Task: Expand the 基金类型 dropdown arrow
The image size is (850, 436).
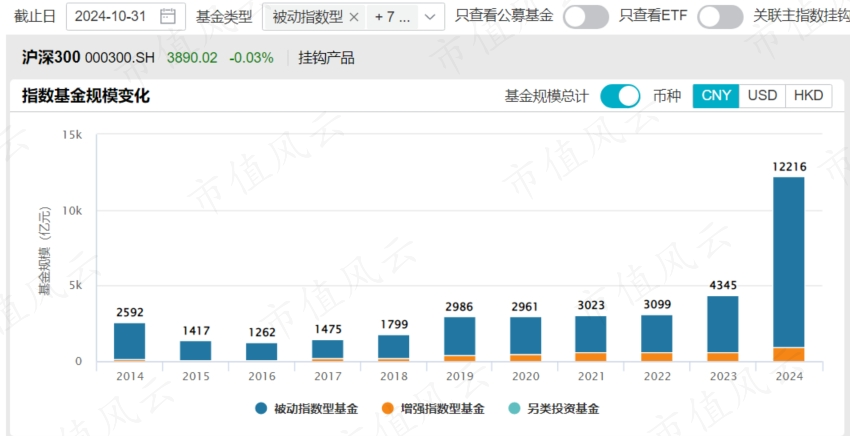Action: click(x=430, y=17)
